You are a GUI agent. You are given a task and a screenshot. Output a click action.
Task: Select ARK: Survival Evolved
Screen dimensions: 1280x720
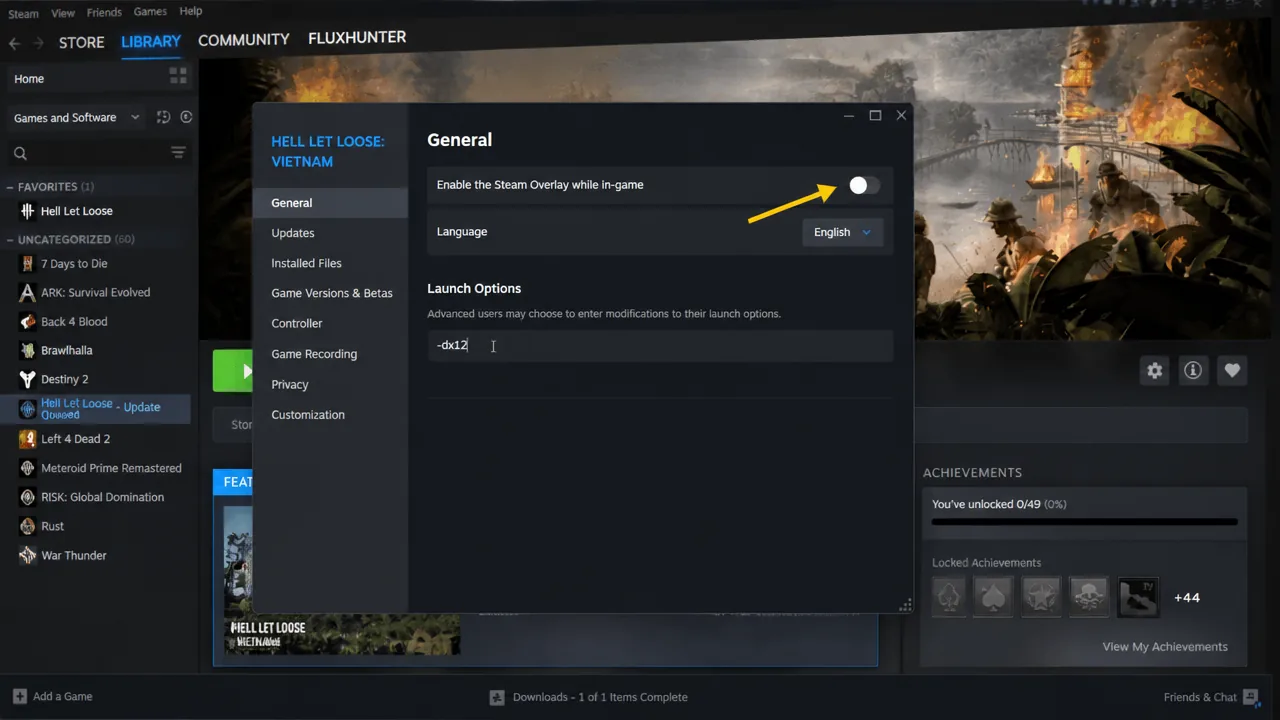coord(95,293)
